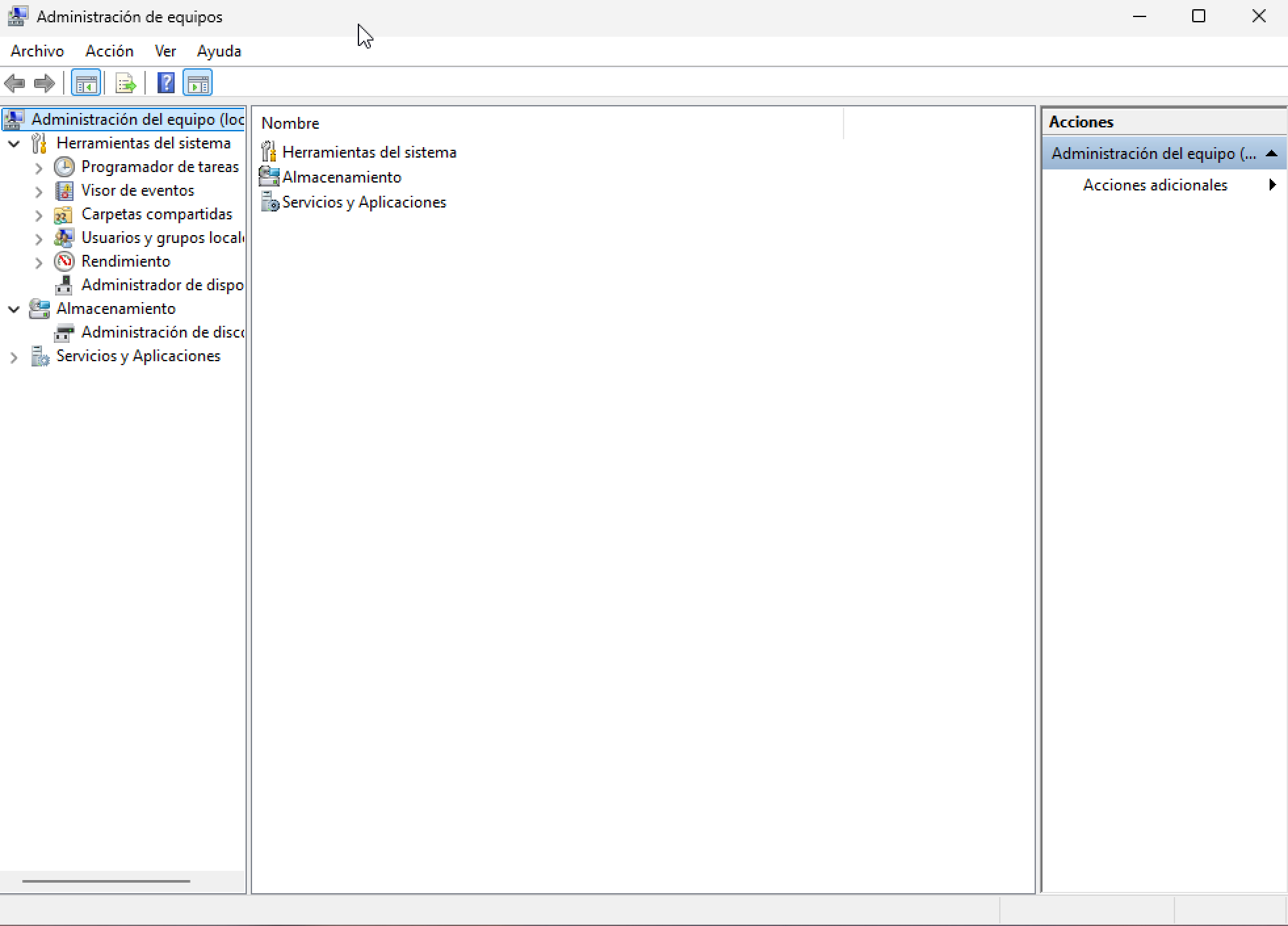The image size is (1288, 926).
Task: Expand the Rendimiento tree node
Action: coord(39,263)
